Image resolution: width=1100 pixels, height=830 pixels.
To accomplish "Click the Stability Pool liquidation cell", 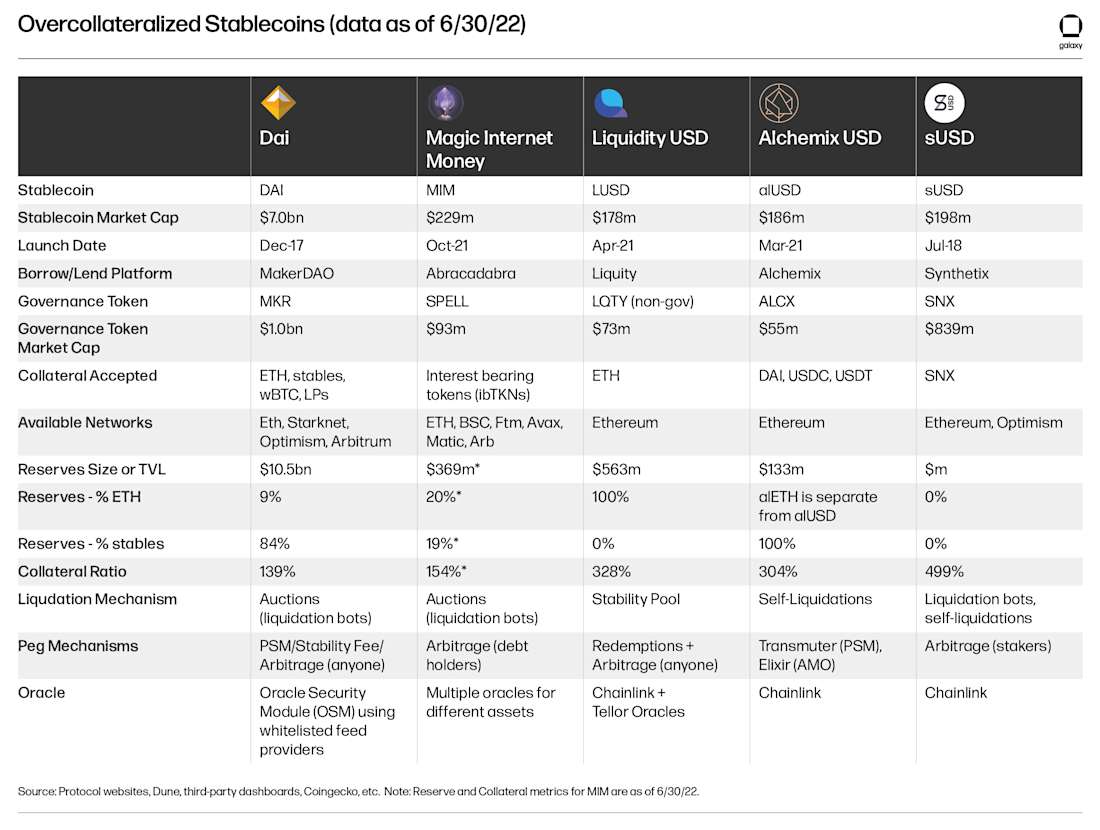I will click(636, 599).
